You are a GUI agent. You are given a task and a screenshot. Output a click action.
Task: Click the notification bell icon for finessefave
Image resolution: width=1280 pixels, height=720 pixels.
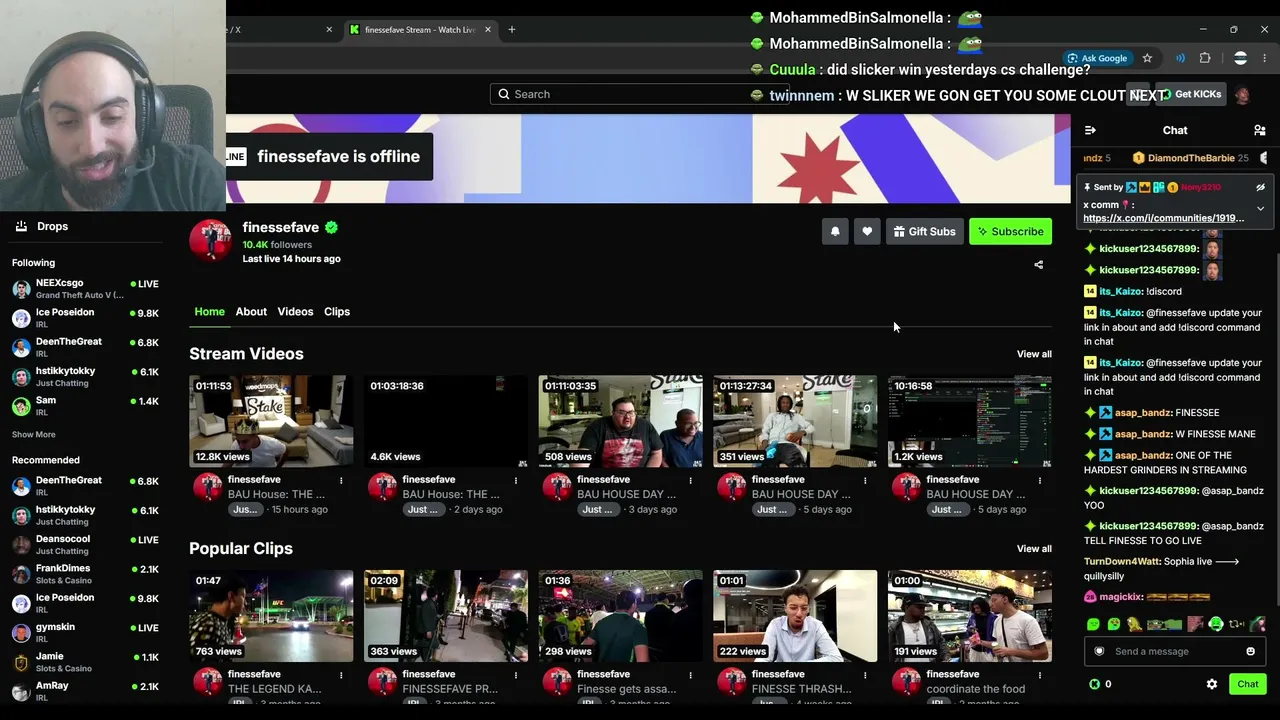tap(835, 232)
